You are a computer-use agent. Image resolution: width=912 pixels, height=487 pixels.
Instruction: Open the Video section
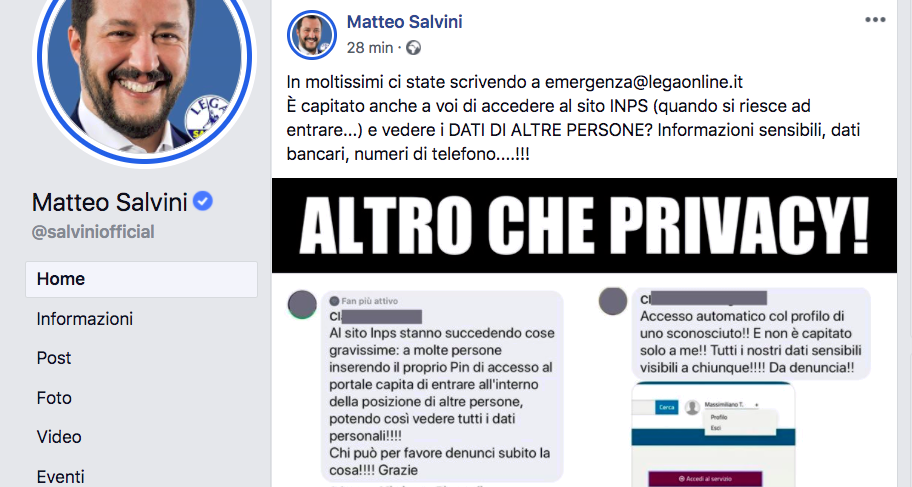click(59, 437)
